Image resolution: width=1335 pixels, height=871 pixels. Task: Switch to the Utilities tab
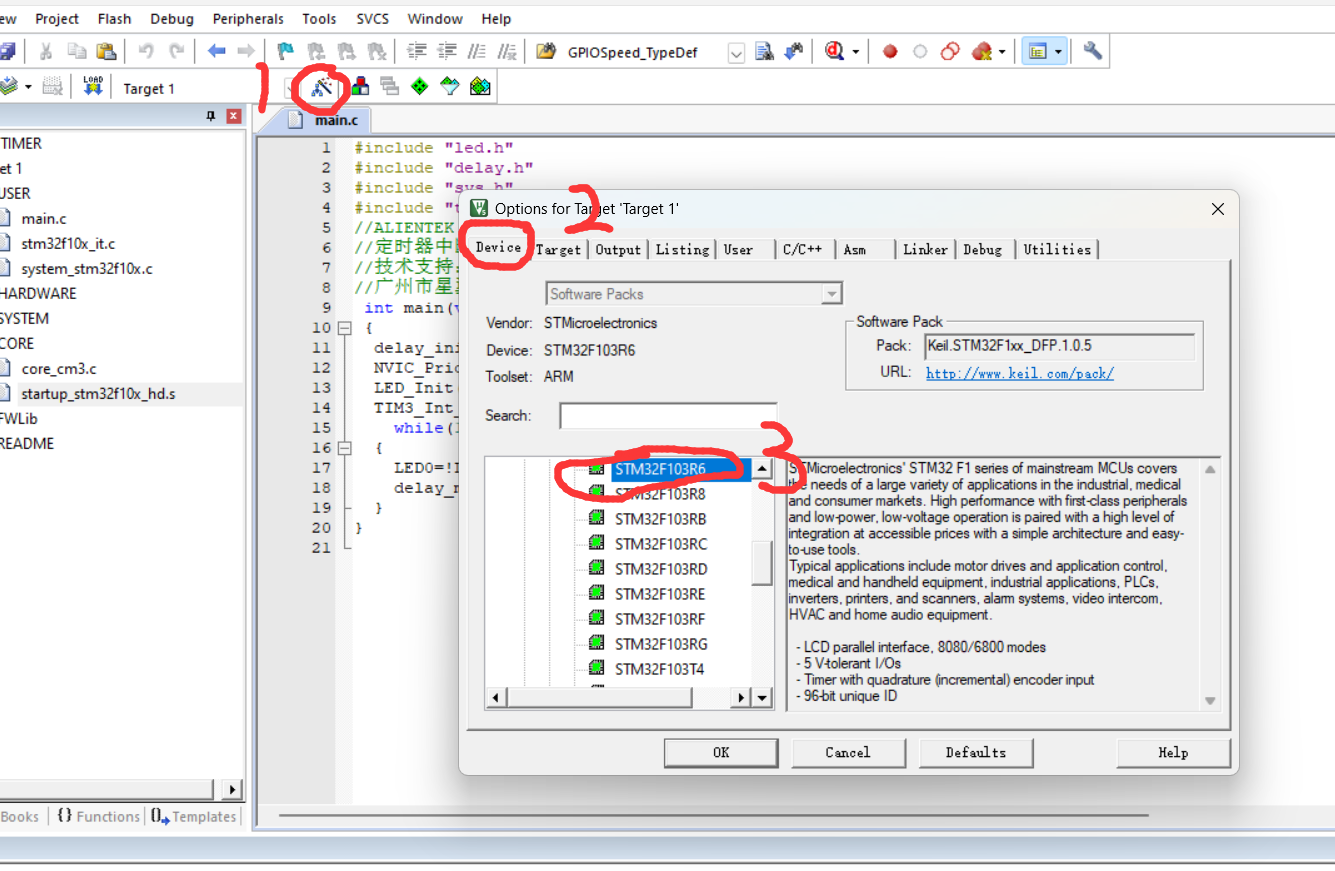click(x=1057, y=250)
